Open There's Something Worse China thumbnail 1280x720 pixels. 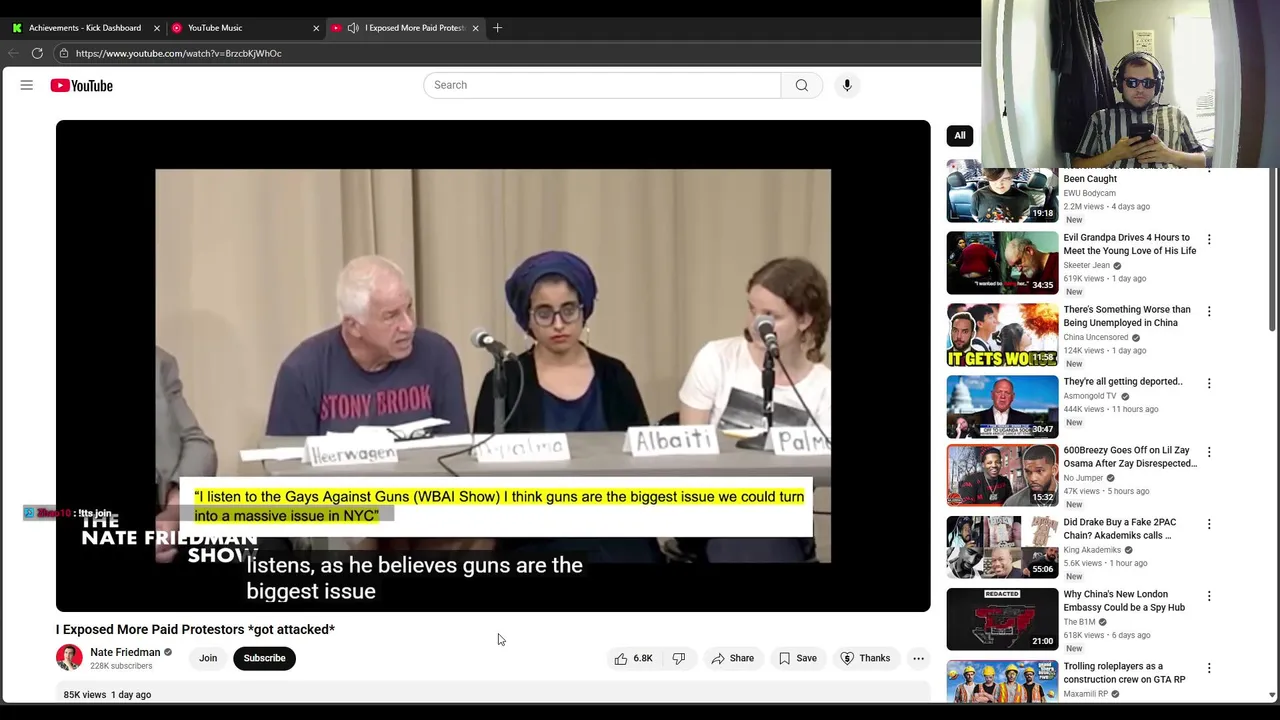click(1002, 335)
